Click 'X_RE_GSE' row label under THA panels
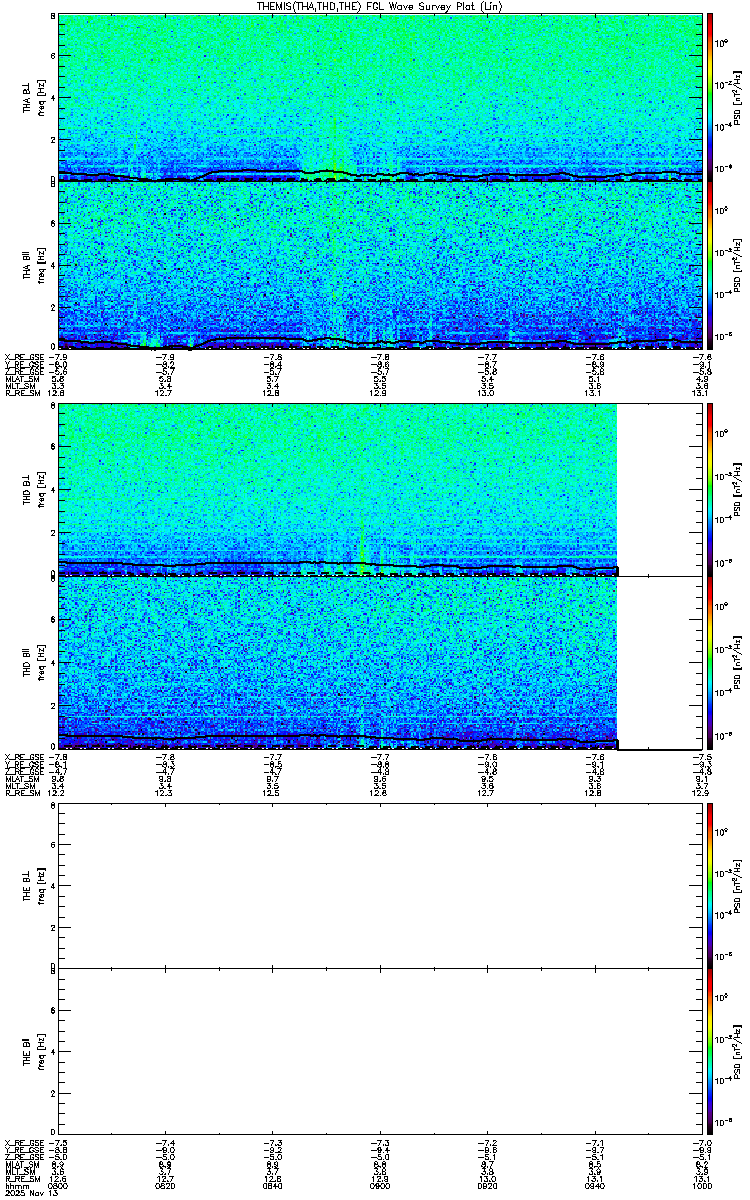 22,358
